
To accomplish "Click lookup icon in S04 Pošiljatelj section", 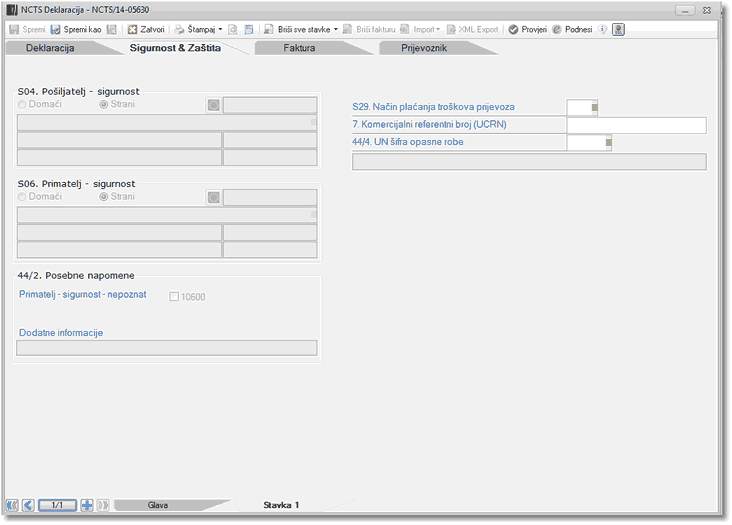I will [214, 105].
